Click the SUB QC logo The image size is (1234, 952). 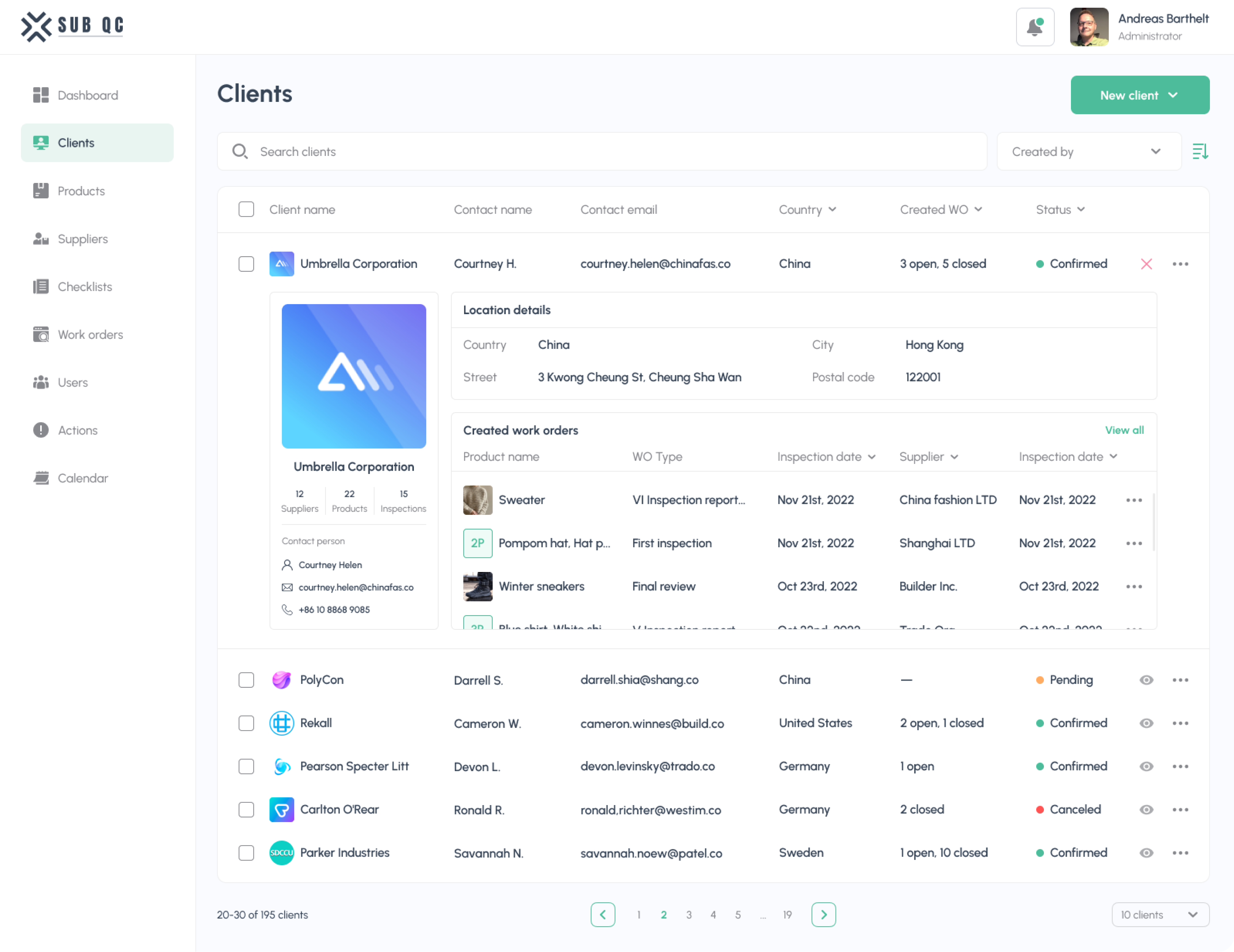point(72,27)
